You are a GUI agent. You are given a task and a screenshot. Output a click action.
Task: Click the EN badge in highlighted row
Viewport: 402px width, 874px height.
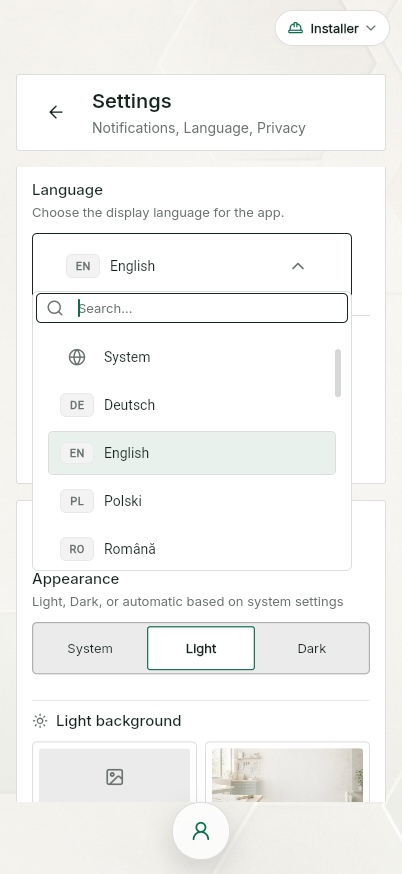click(77, 453)
